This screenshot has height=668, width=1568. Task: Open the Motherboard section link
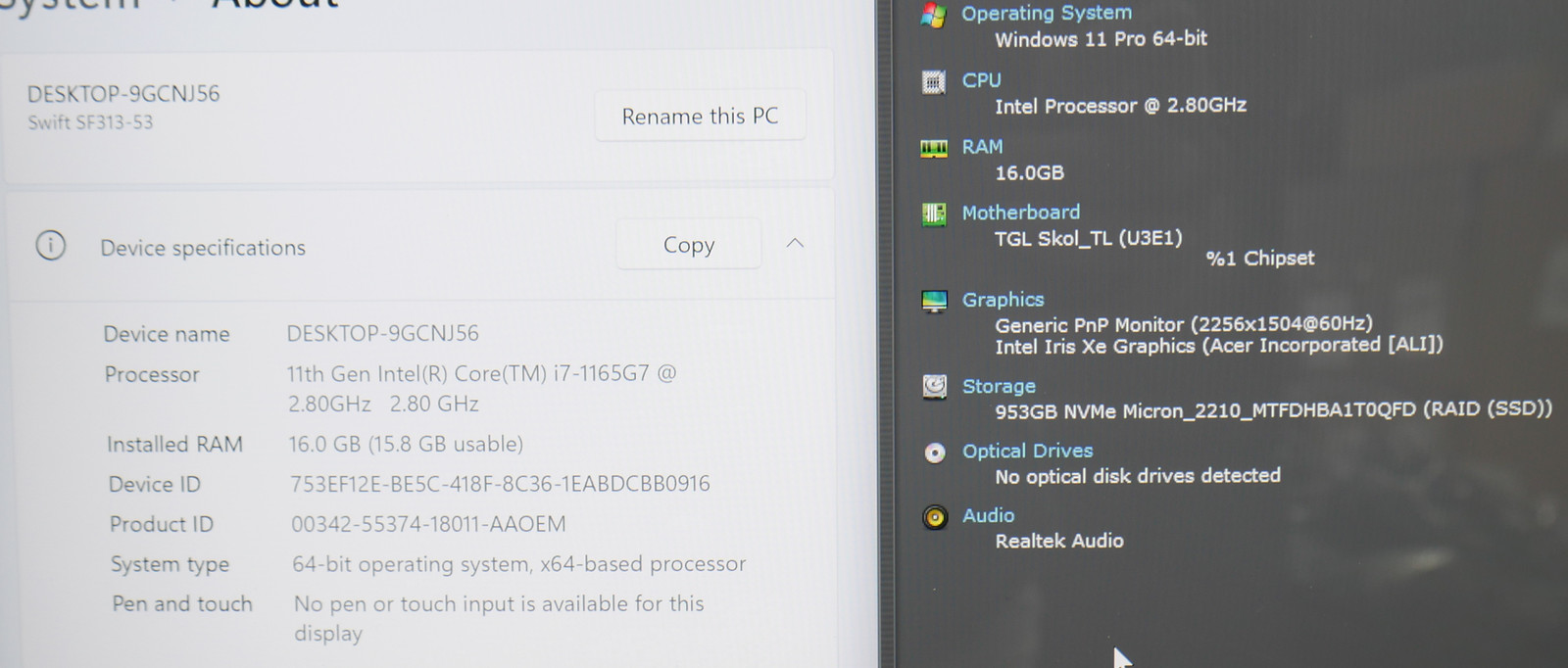[1020, 213]
